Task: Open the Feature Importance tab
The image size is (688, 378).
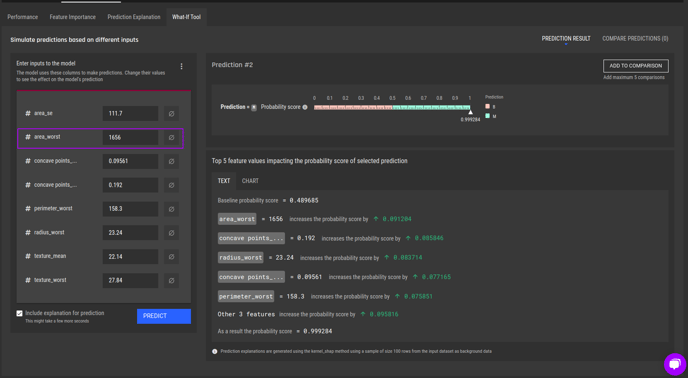Action: click(72, 17)
